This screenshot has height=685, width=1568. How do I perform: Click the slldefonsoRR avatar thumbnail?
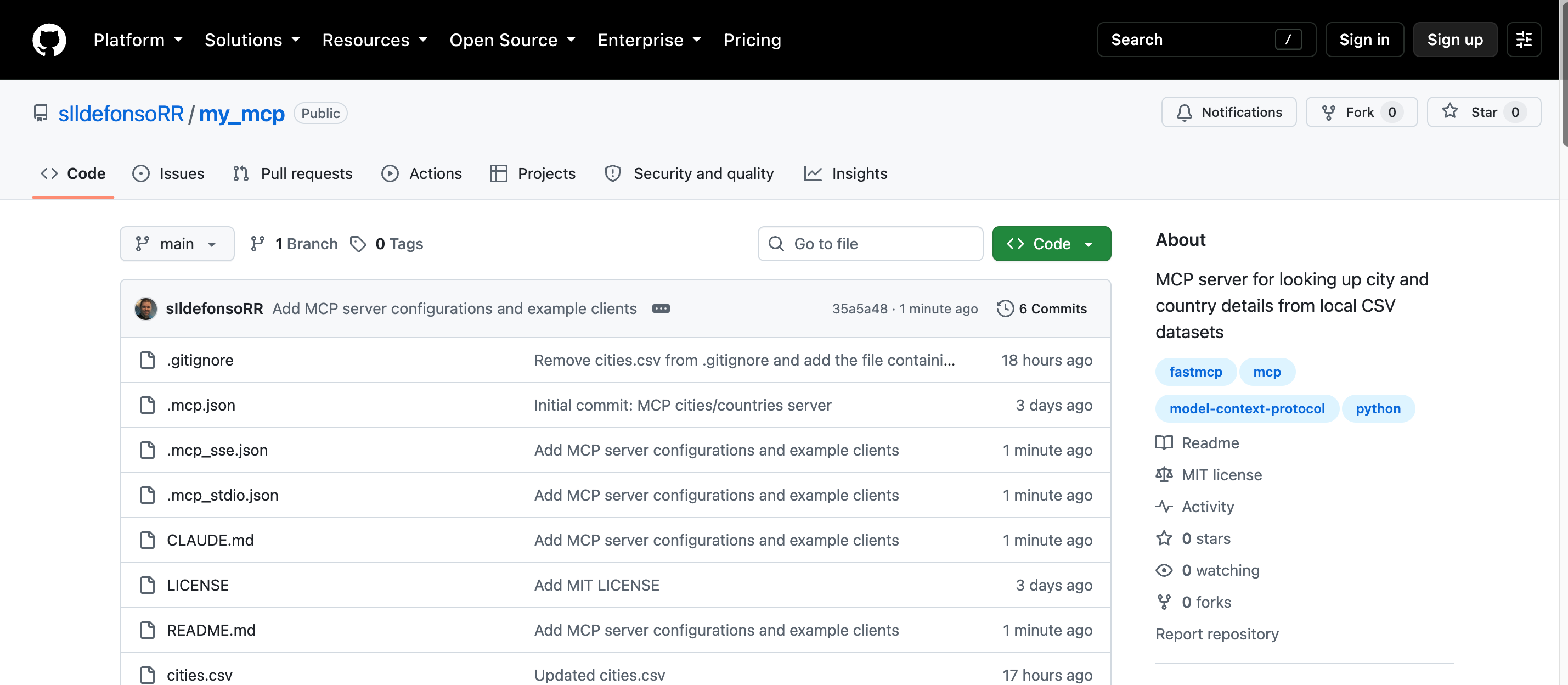pos(145,308)
